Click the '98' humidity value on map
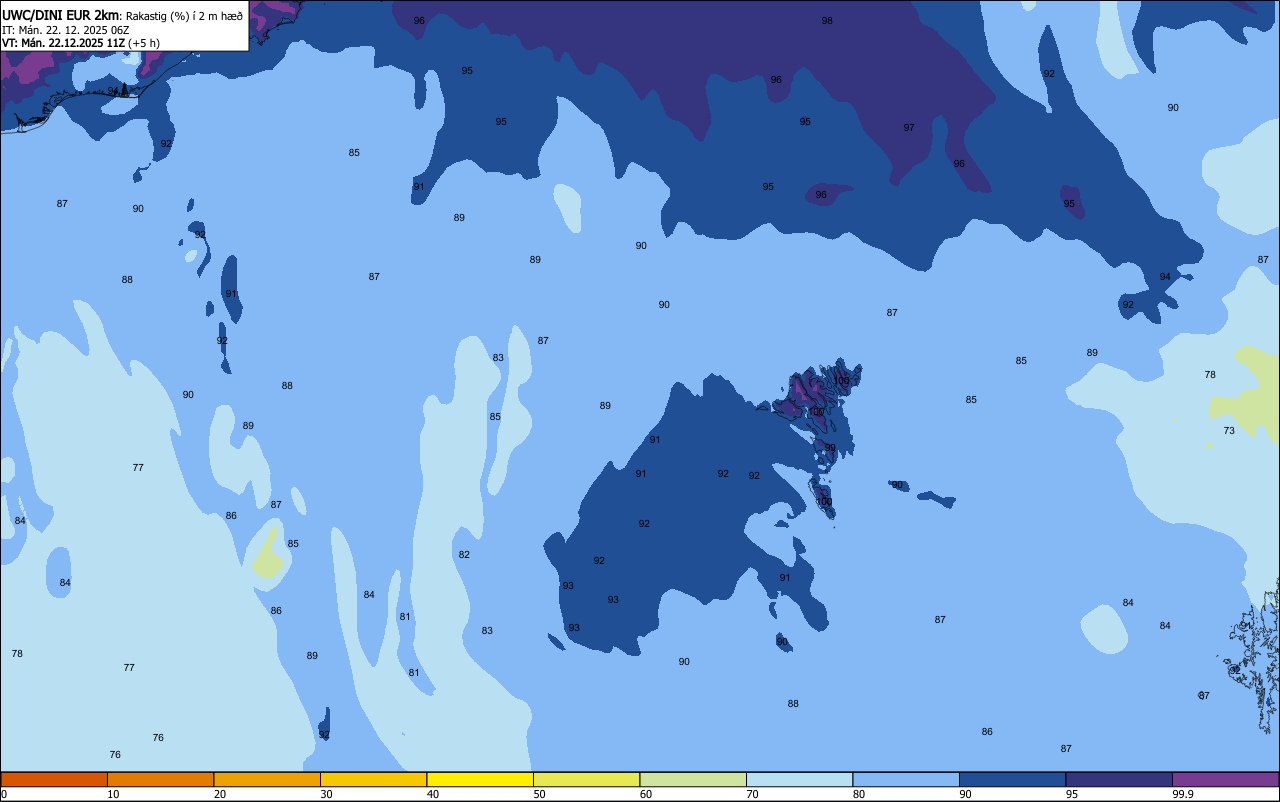The image size is (1280, 802). click(827, 20)
